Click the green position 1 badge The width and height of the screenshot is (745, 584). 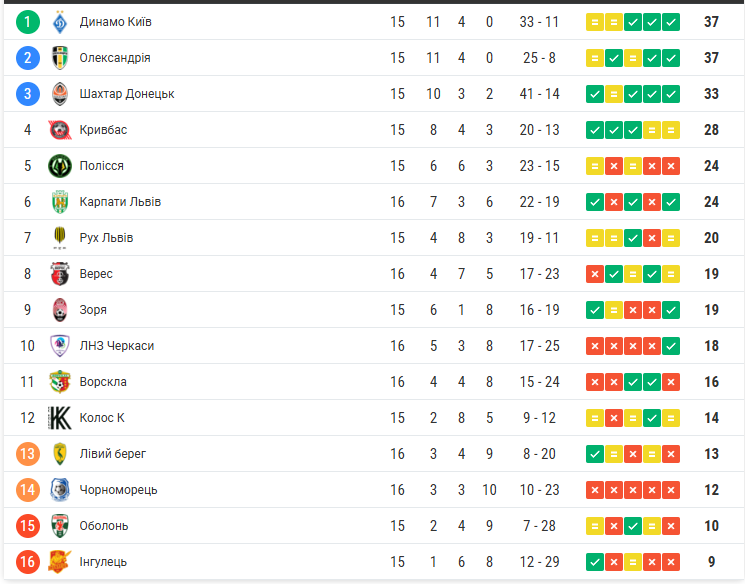coord(28,22)
